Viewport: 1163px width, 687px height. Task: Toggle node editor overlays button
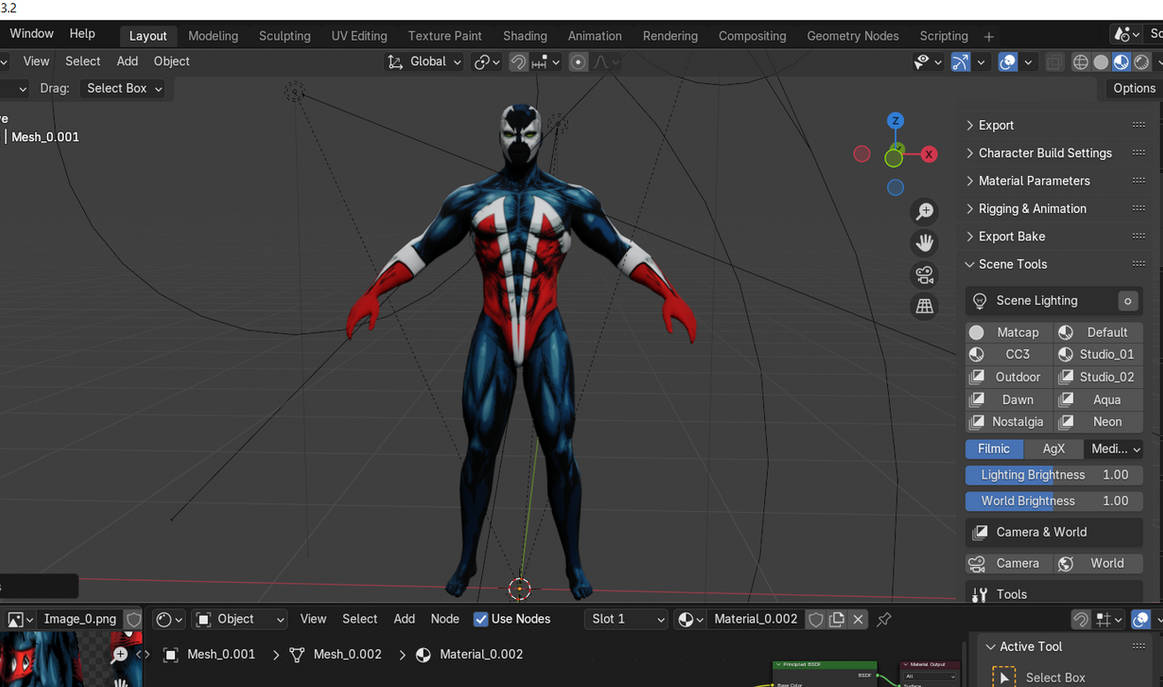click(x=1140, y=619)
